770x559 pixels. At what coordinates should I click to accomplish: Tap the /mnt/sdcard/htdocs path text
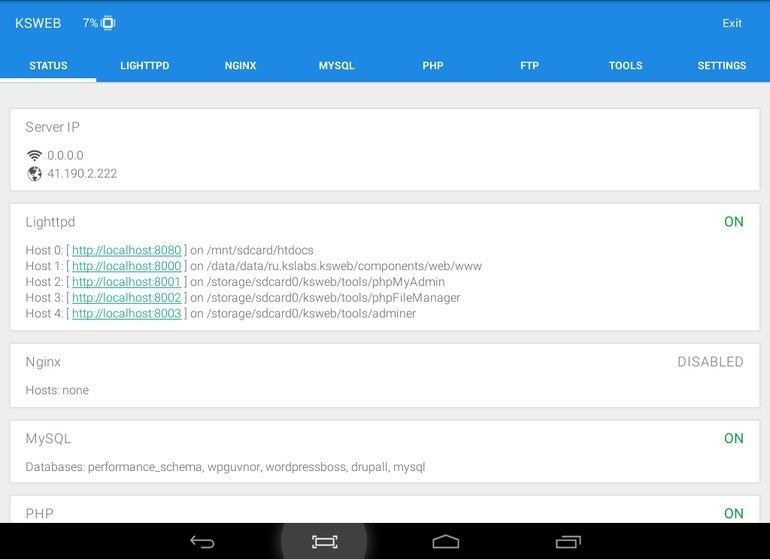[x=260, y=250]
